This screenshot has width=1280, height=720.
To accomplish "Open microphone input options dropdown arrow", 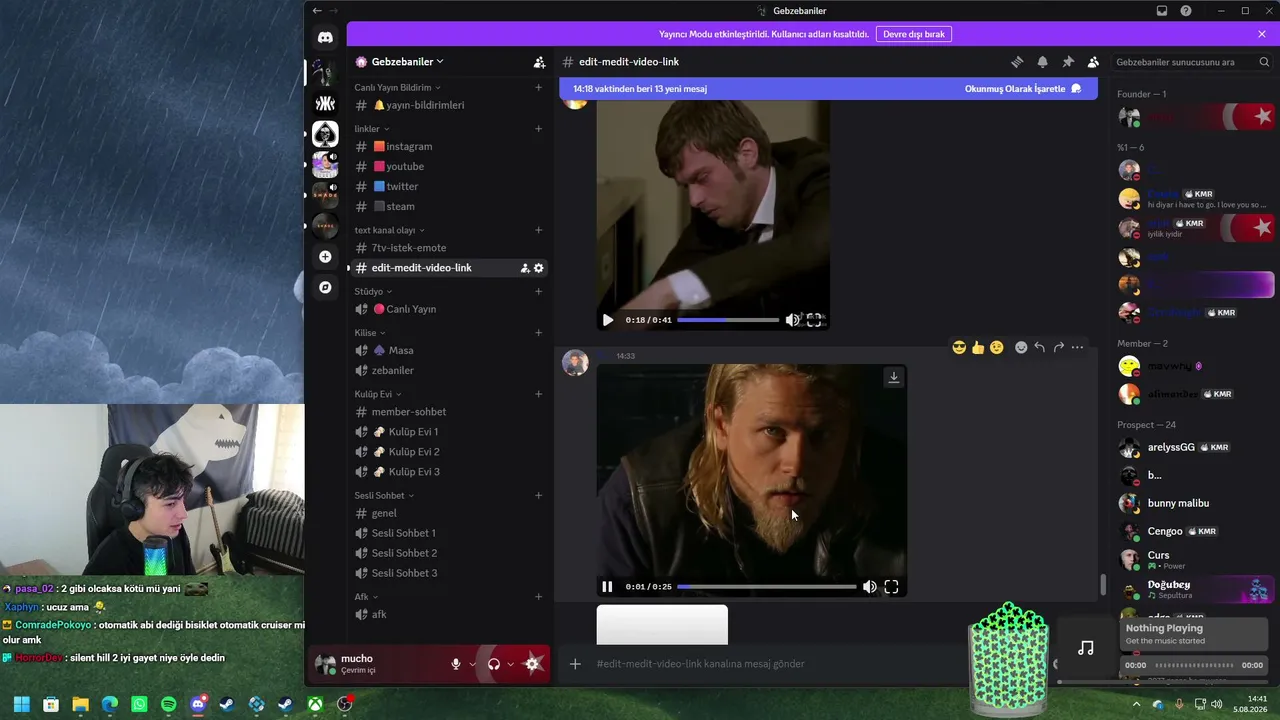I will coord(472,664).
